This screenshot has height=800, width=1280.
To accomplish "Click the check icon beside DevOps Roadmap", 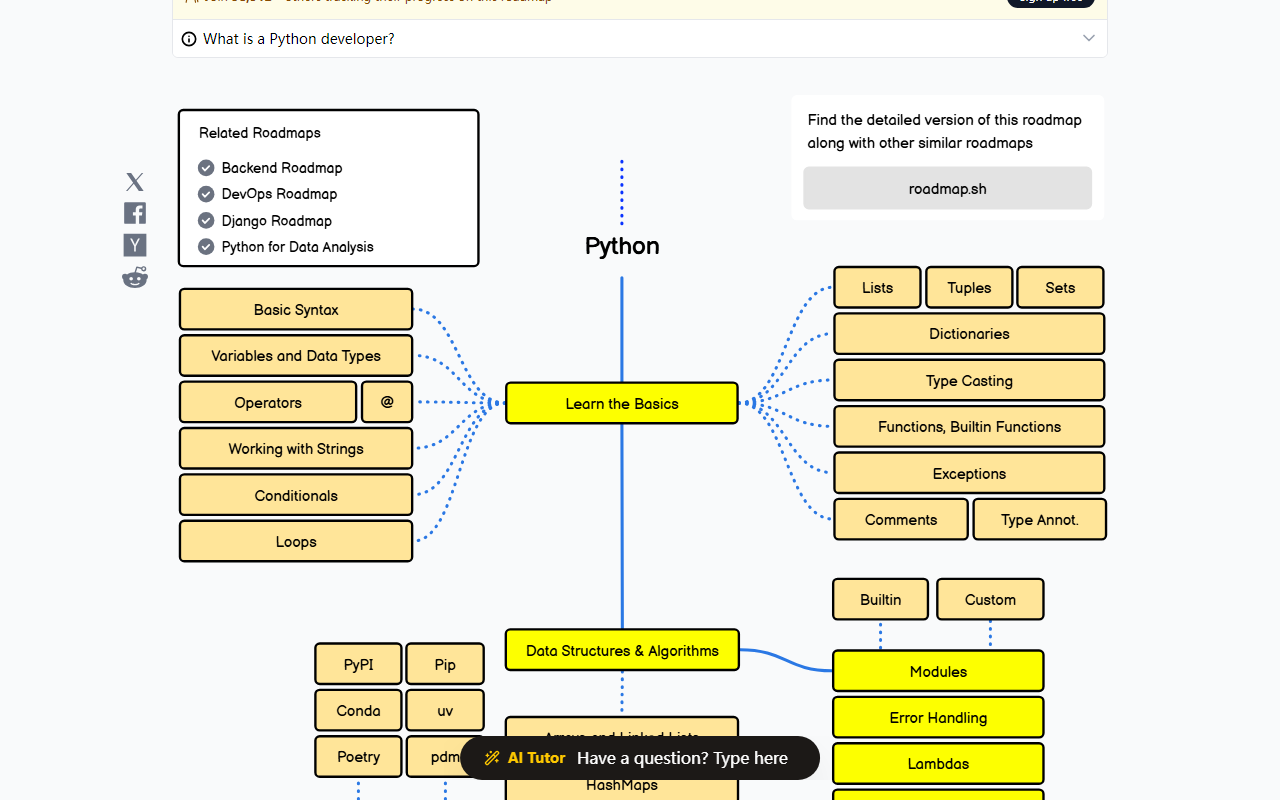I will tap(206, 194).
